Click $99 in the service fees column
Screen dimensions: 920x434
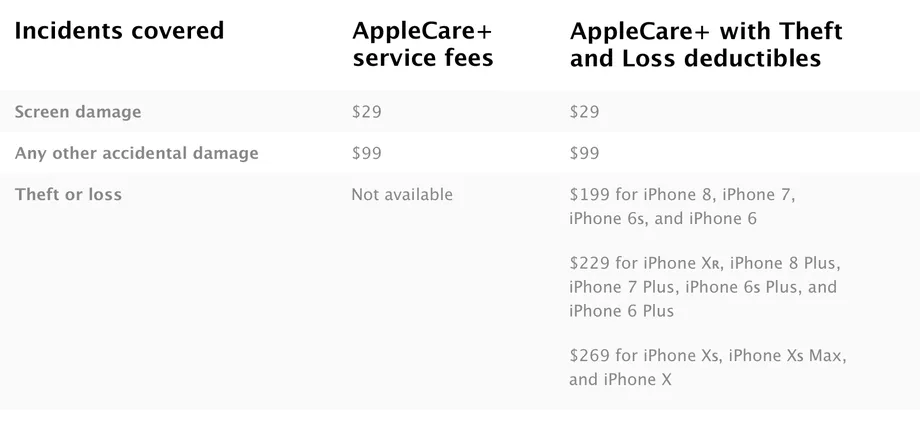pos(366,153)
